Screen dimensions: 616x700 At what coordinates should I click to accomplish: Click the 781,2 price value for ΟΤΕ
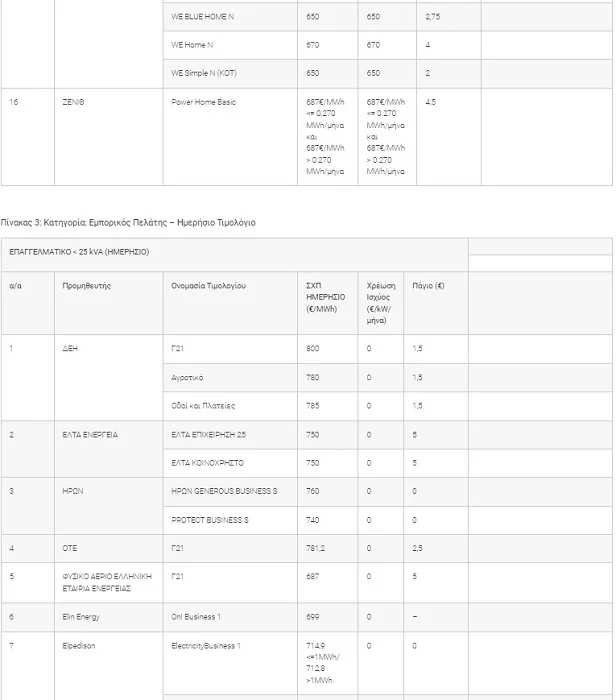[317, 548]
